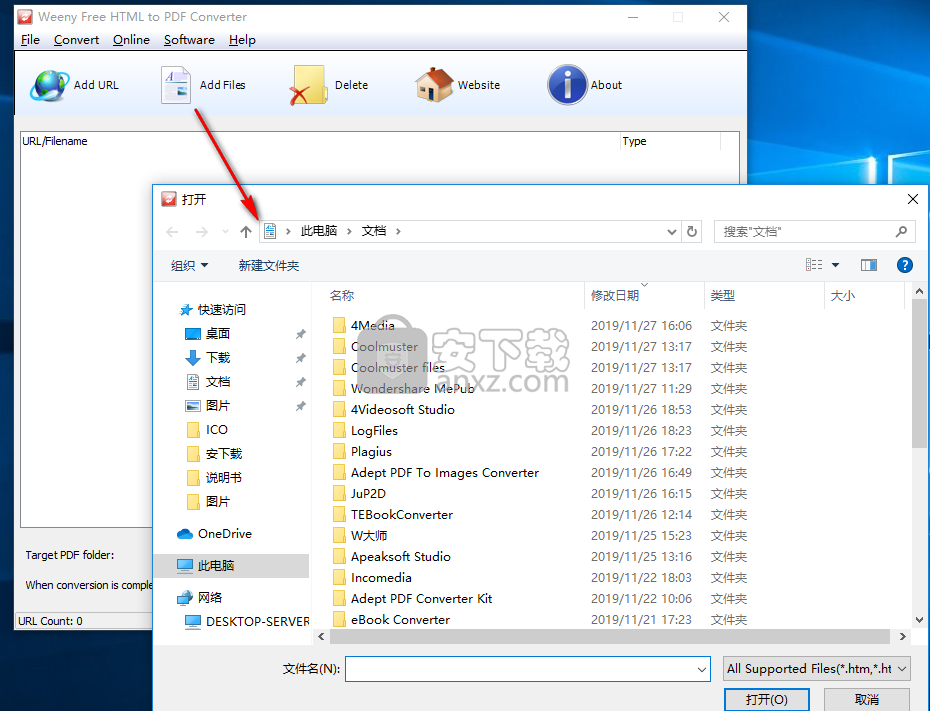Go up one folder level arrow
The width and height of the screenshot is (930, 711).
tap(246, 232)
